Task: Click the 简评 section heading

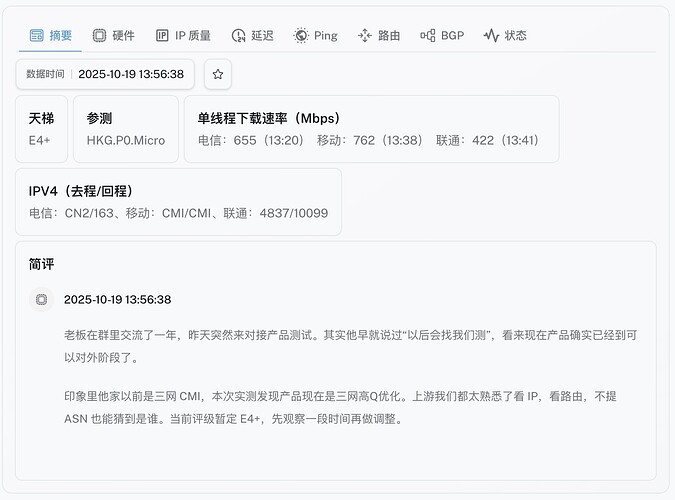Action: pos(42,265)
